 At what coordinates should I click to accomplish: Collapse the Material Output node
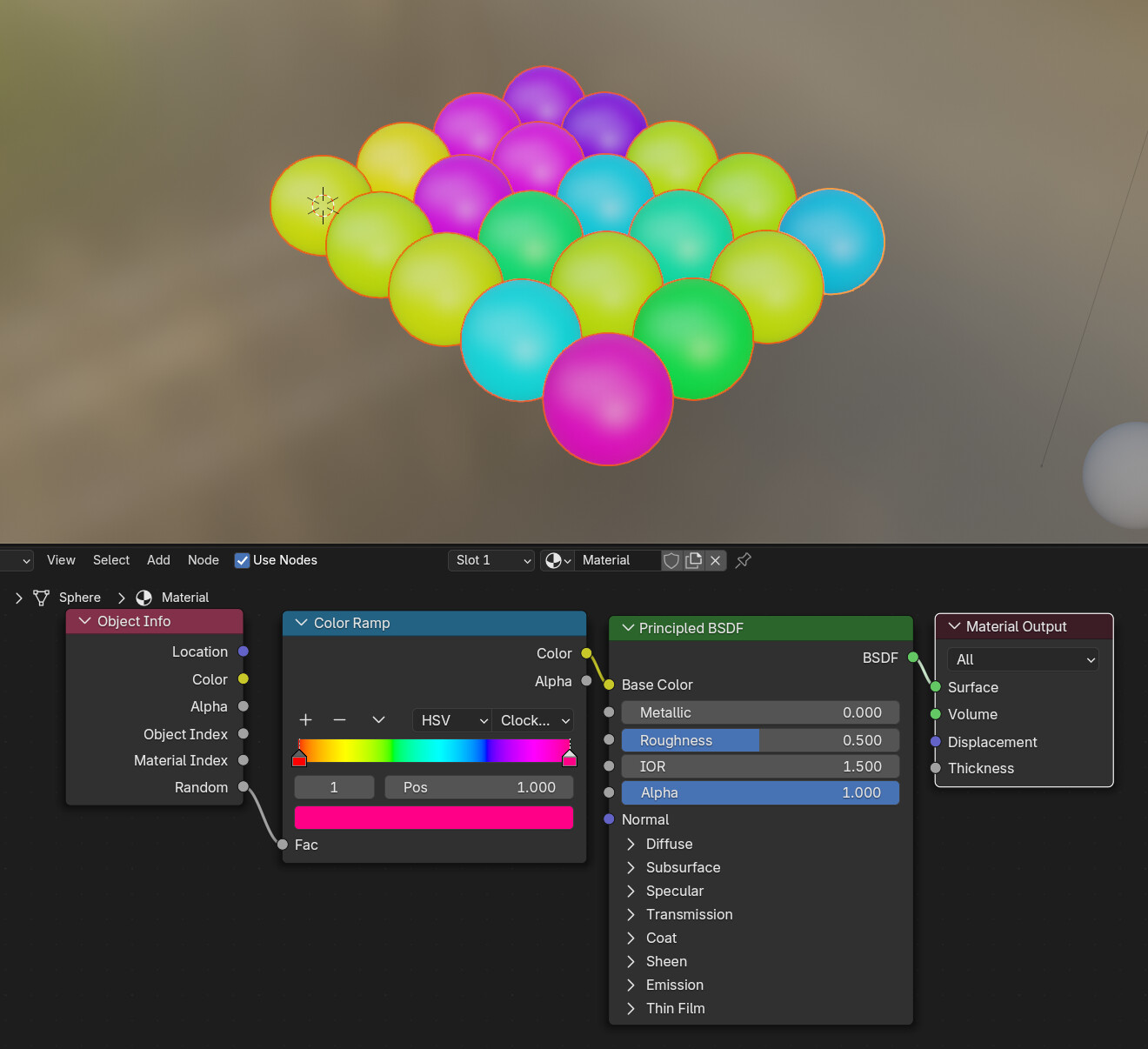tap(954, 626)
